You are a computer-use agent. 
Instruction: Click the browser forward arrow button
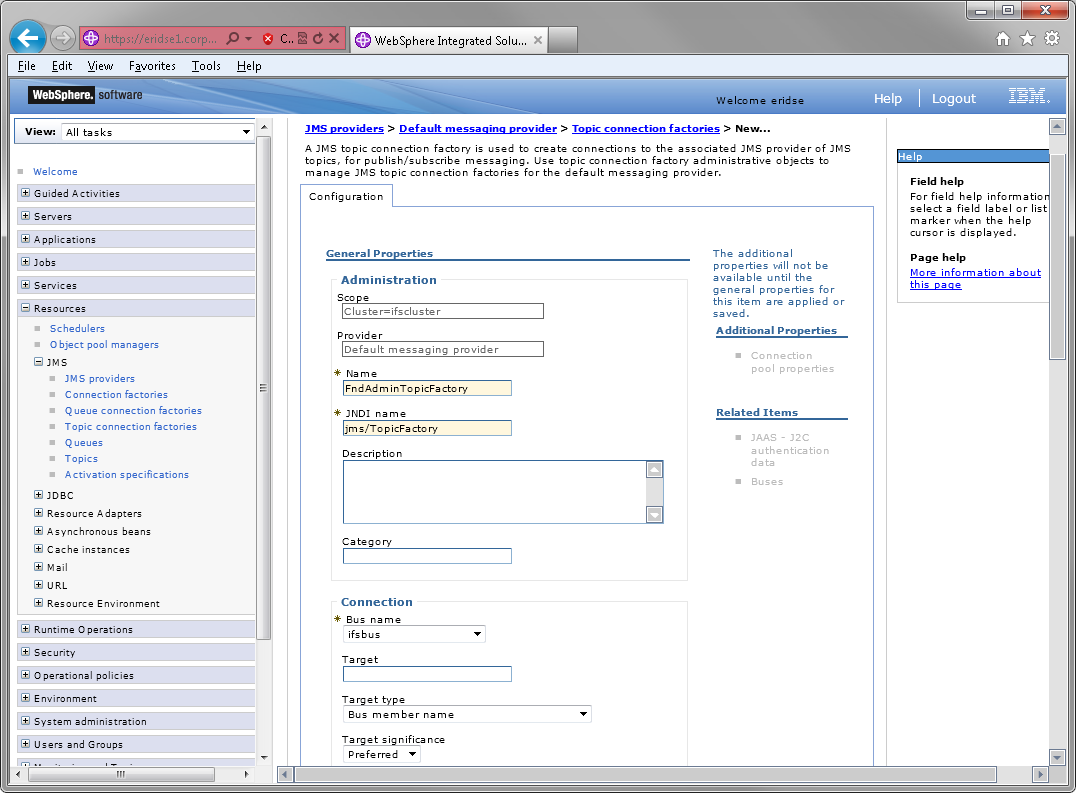click(62, 38)
